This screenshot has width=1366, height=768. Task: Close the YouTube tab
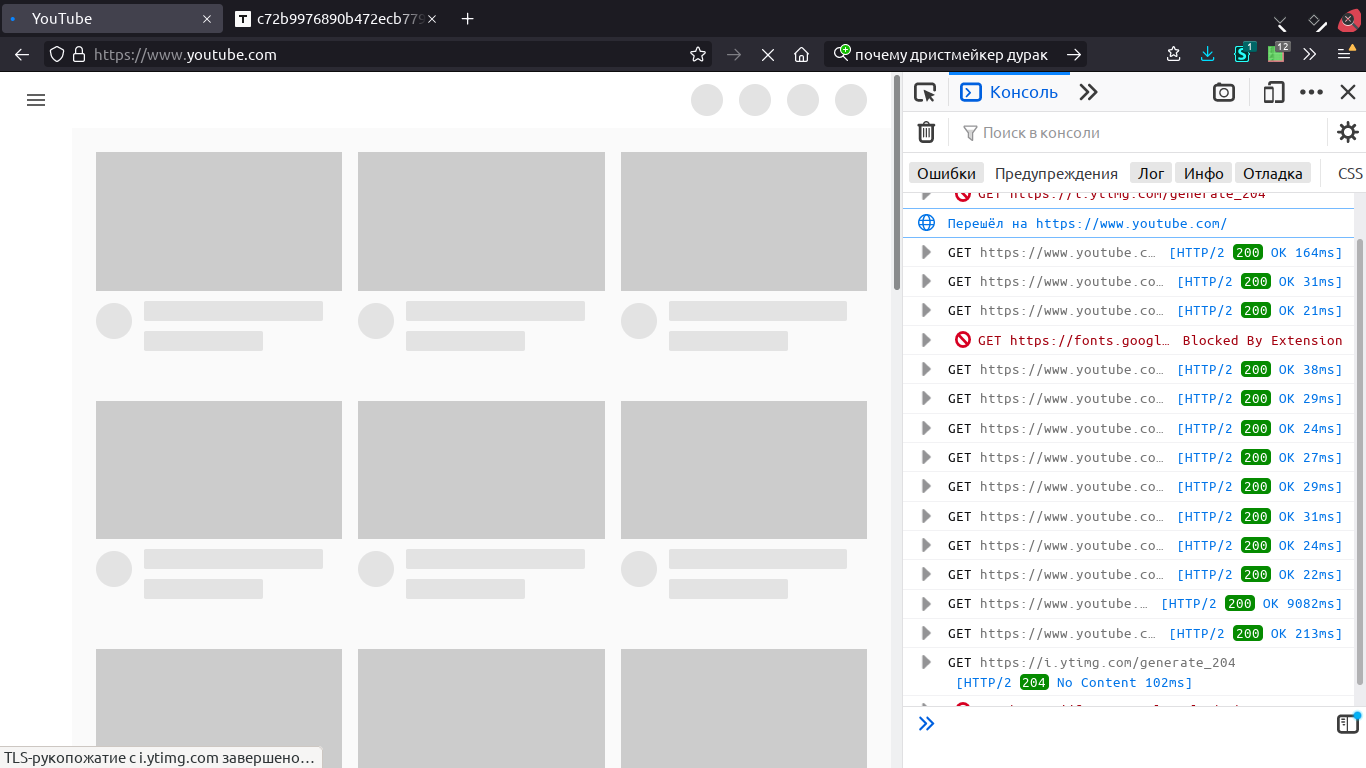tap(208, 18)
